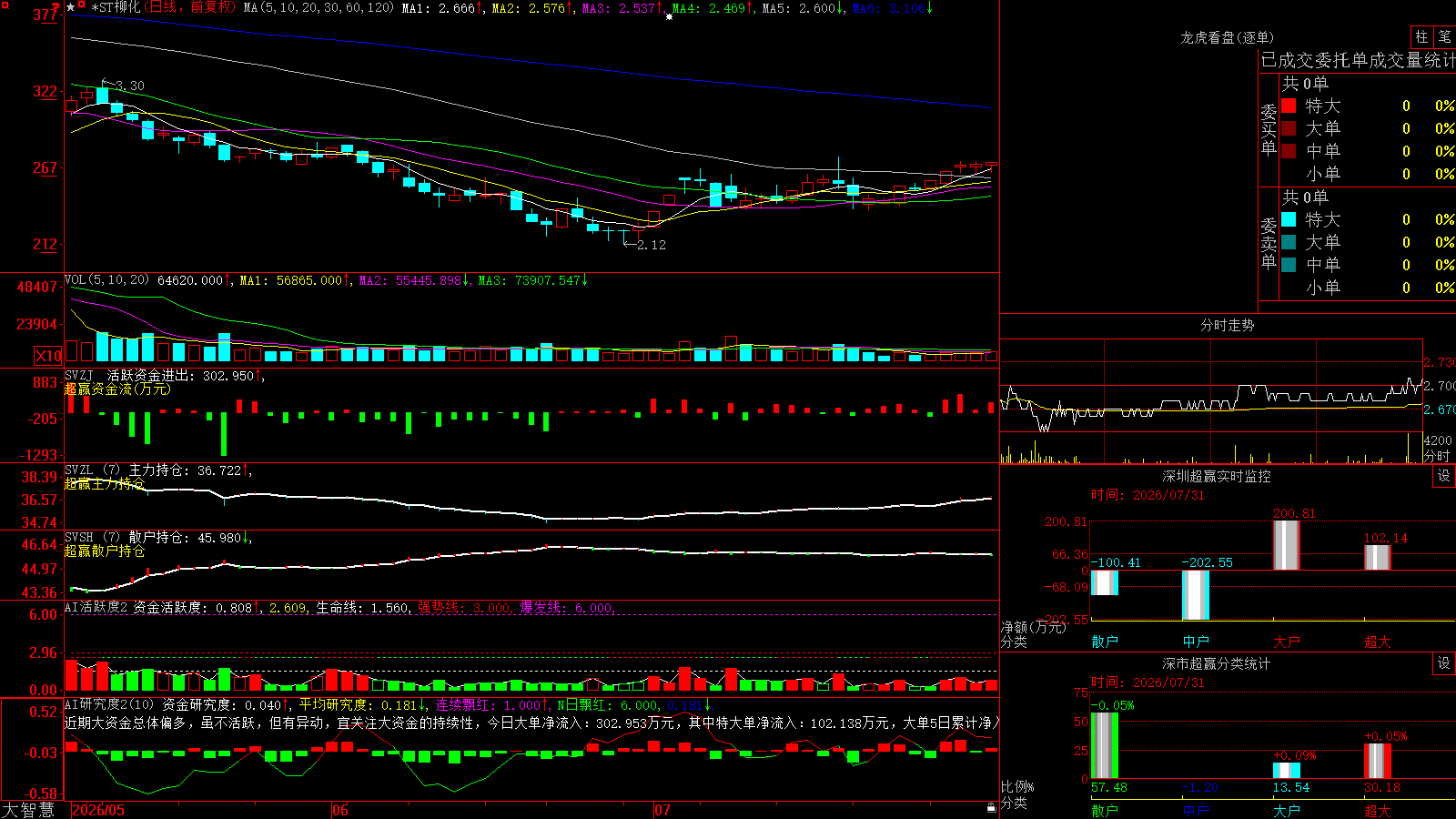Viewport: 1456px width, 819px height.
Task: Click the 大户 200.81 bar in realtime monitor
Action: coord(1287,546)
